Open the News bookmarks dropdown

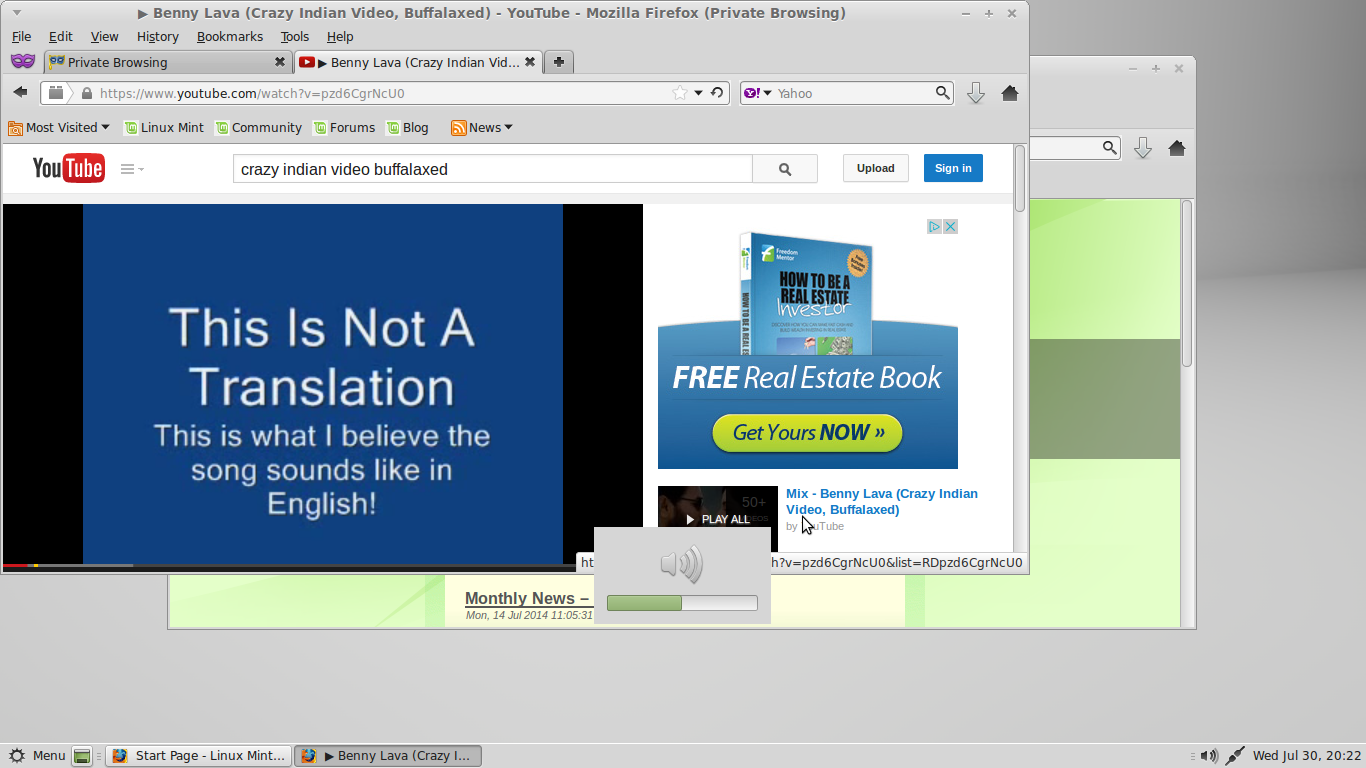click(x=481, y=127)
